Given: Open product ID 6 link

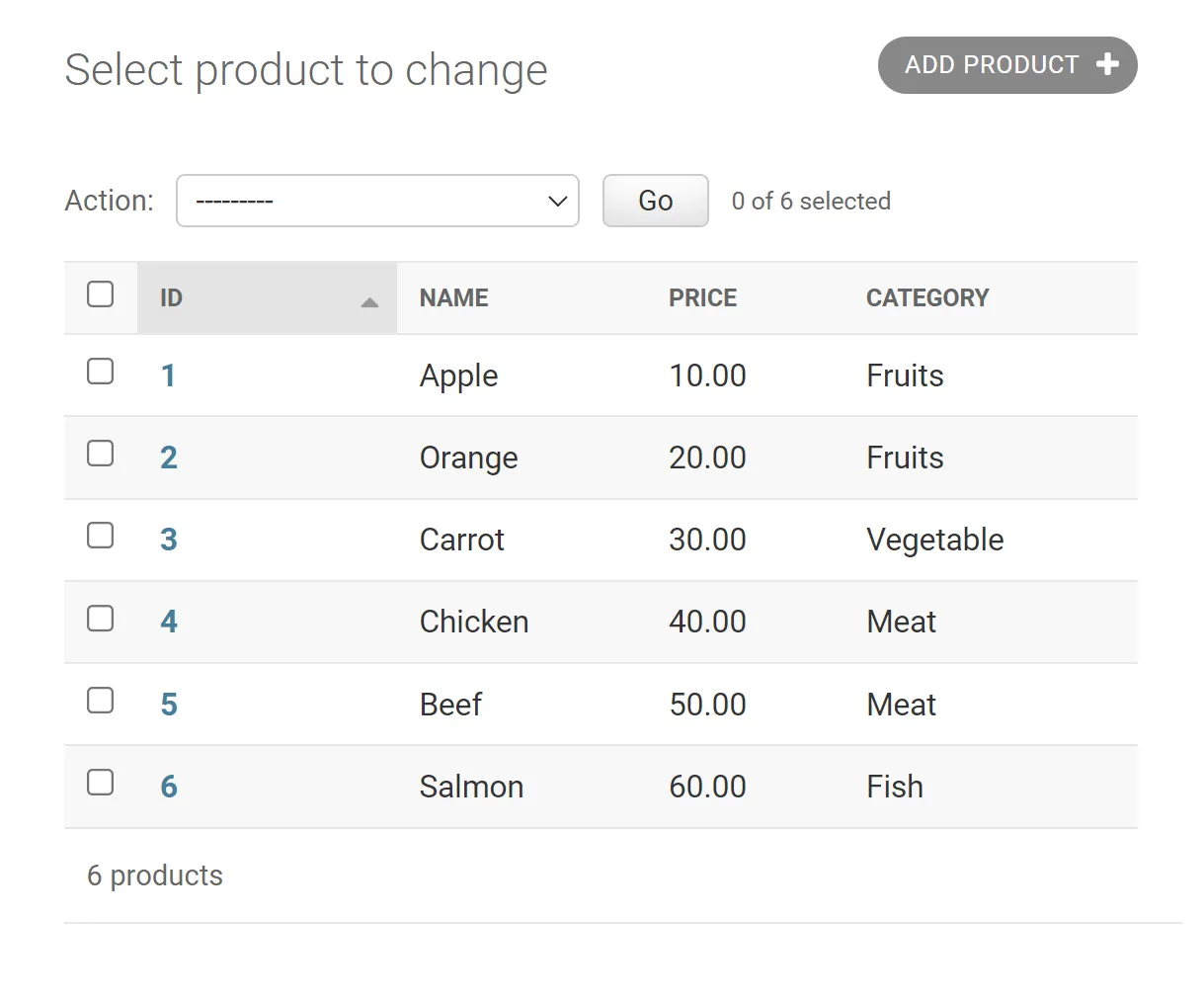Looking at the screenshot, I should click(169, 788).
